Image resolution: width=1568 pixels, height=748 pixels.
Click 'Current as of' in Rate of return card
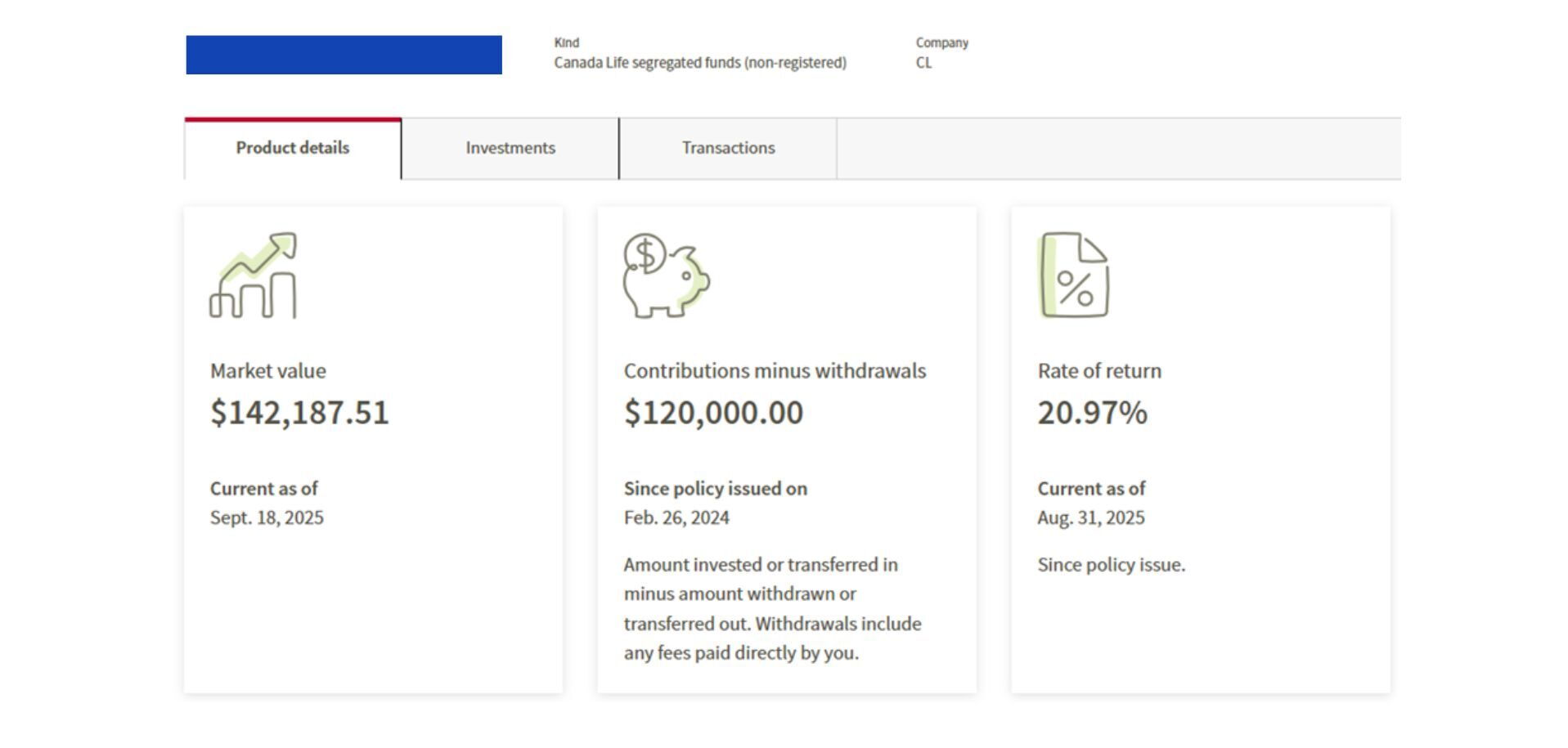click(1091, 489)
